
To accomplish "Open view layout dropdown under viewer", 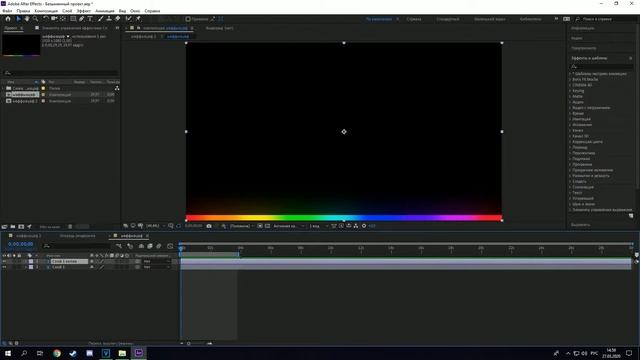I will pyautogui.click(x=319, y=226).
